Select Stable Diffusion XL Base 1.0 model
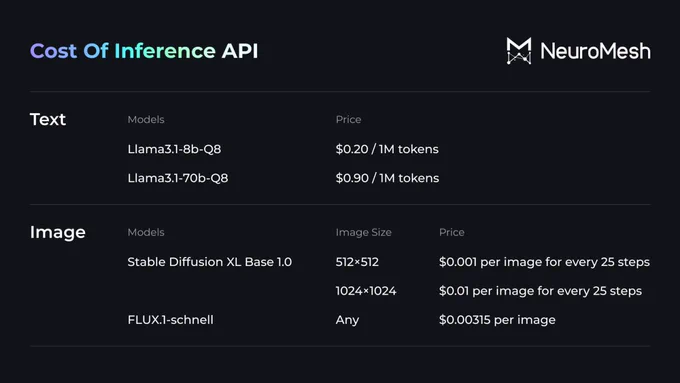The image size is (680, 383). (209, 262)
